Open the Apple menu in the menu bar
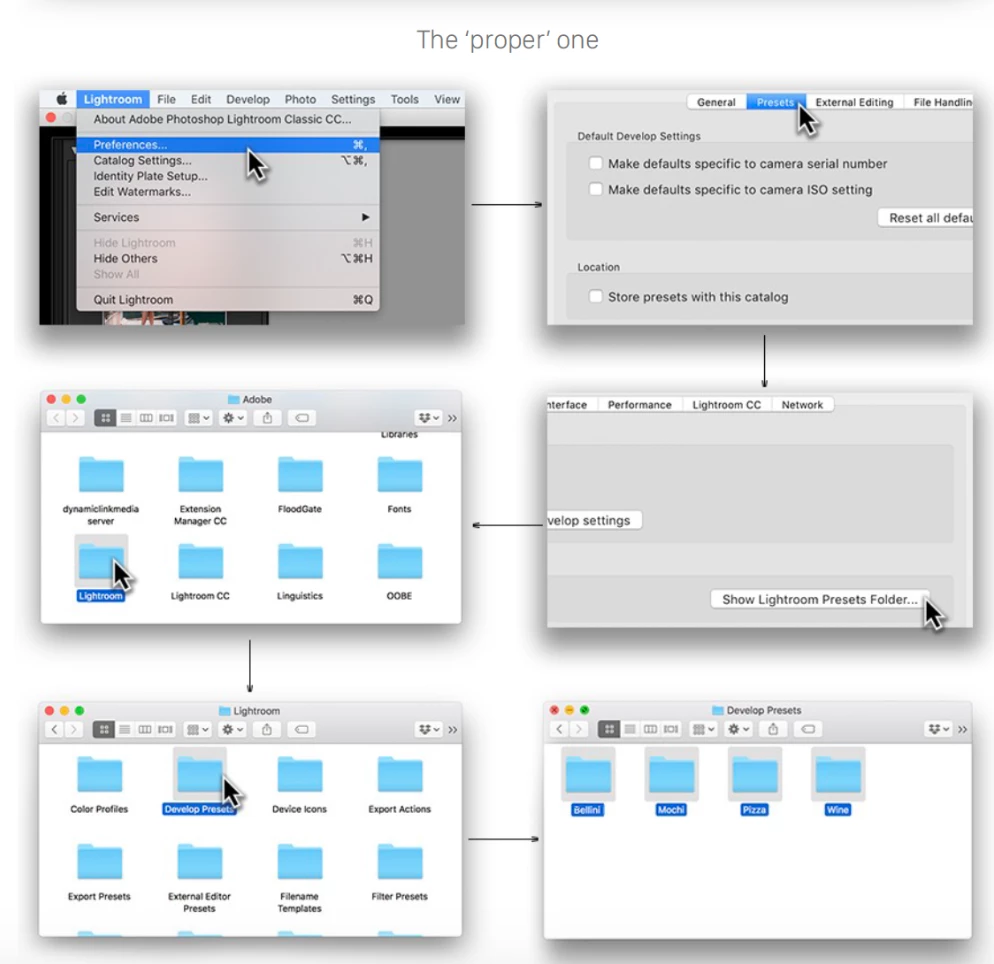 tap(61, 99)
